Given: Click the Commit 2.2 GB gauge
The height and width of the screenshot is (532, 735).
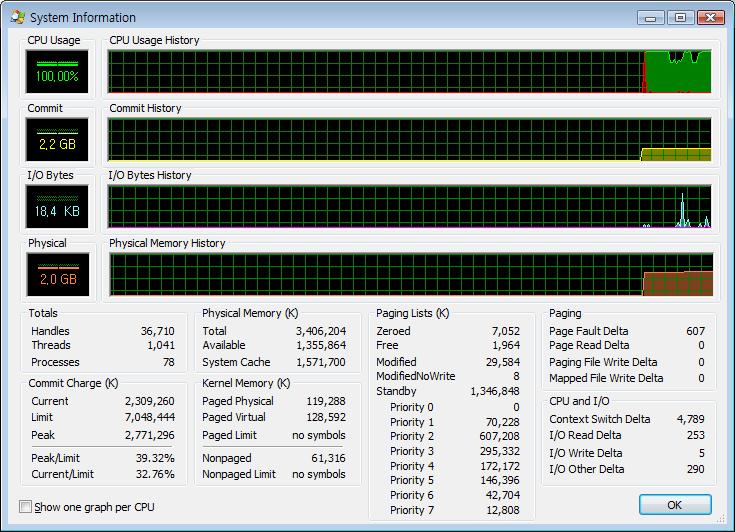Looking at the screenshot, I should (x=57, y=139).
